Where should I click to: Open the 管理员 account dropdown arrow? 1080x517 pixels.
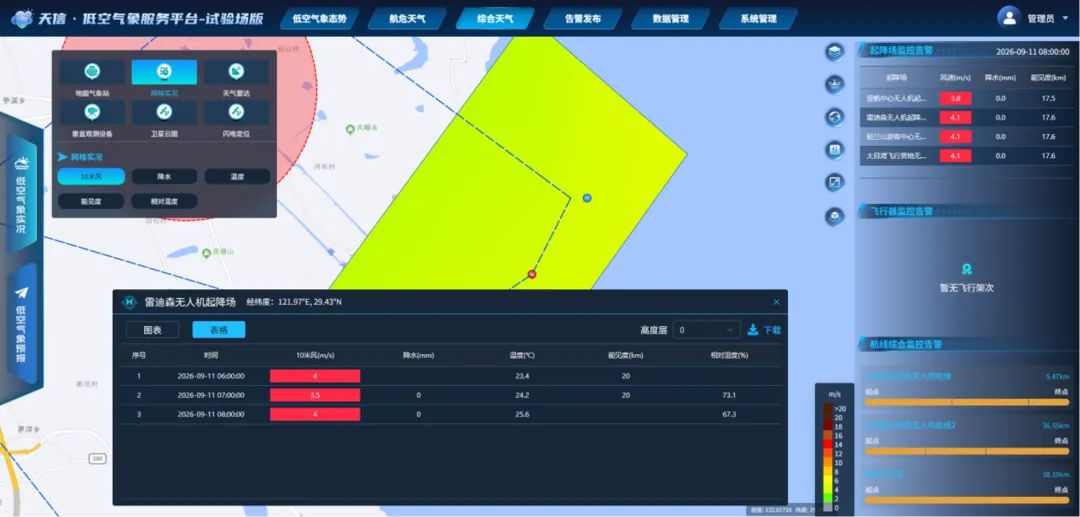[x=1066, y=19]
